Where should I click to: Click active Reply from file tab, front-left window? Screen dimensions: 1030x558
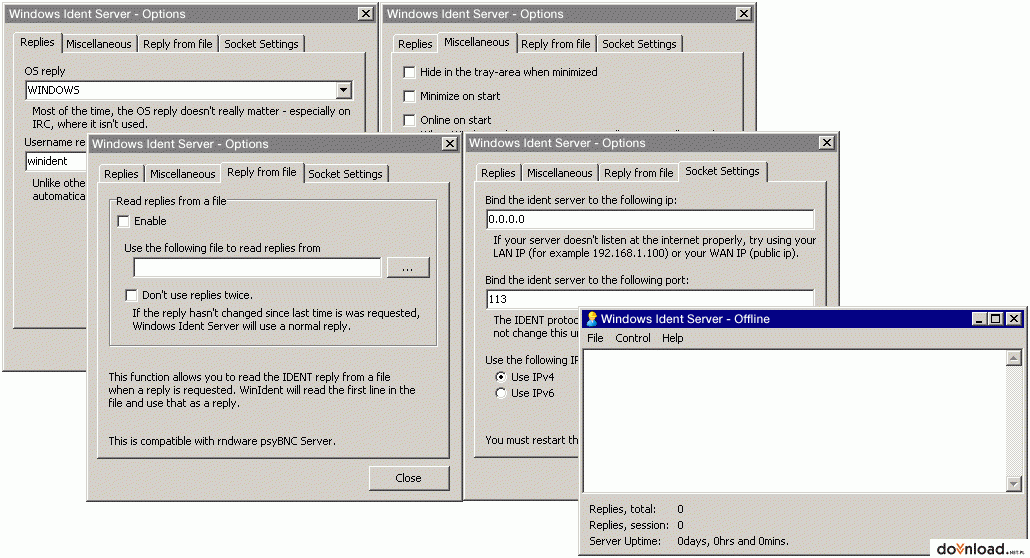(x=261, y=172)
